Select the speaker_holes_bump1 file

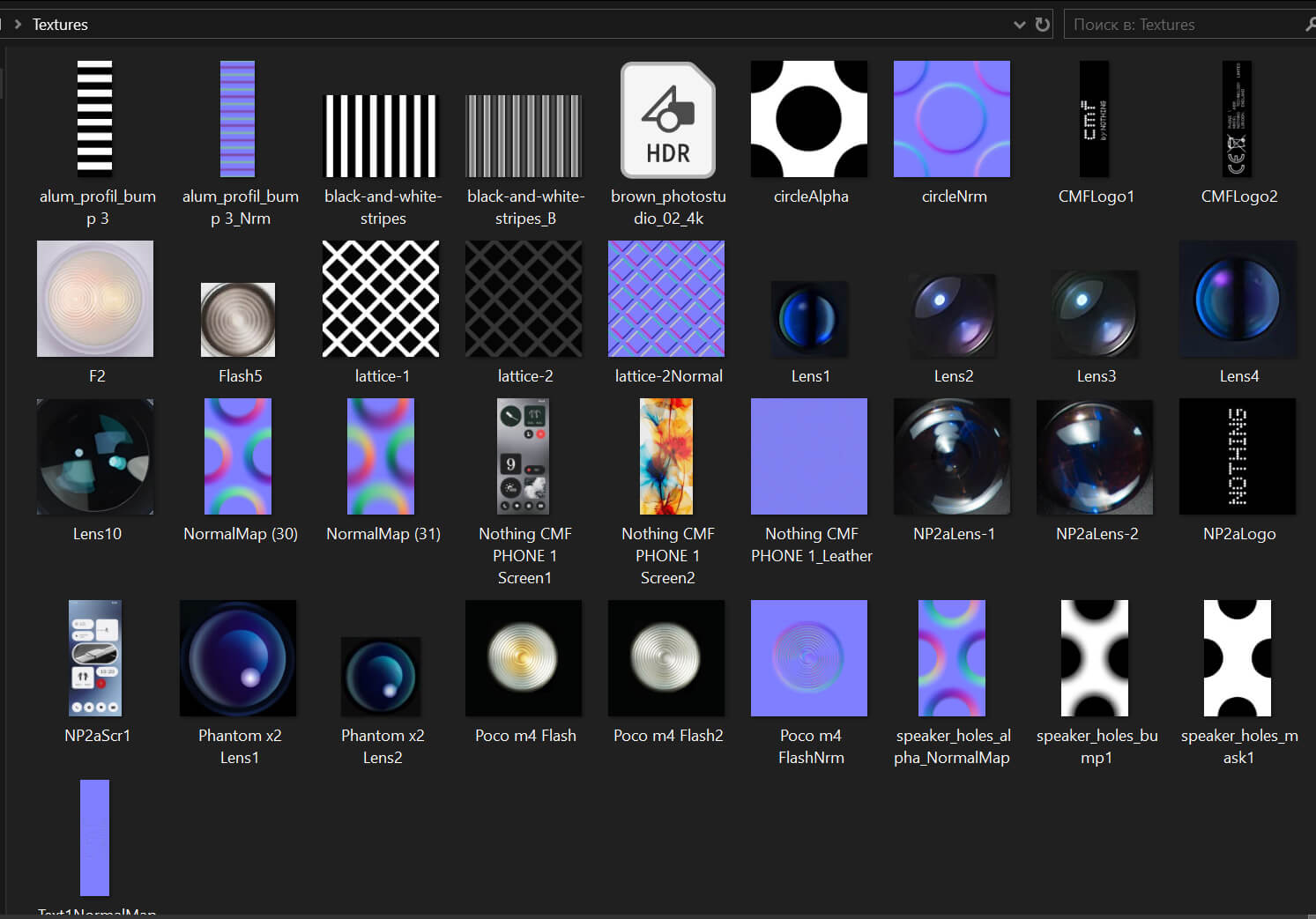point(1095,658)
